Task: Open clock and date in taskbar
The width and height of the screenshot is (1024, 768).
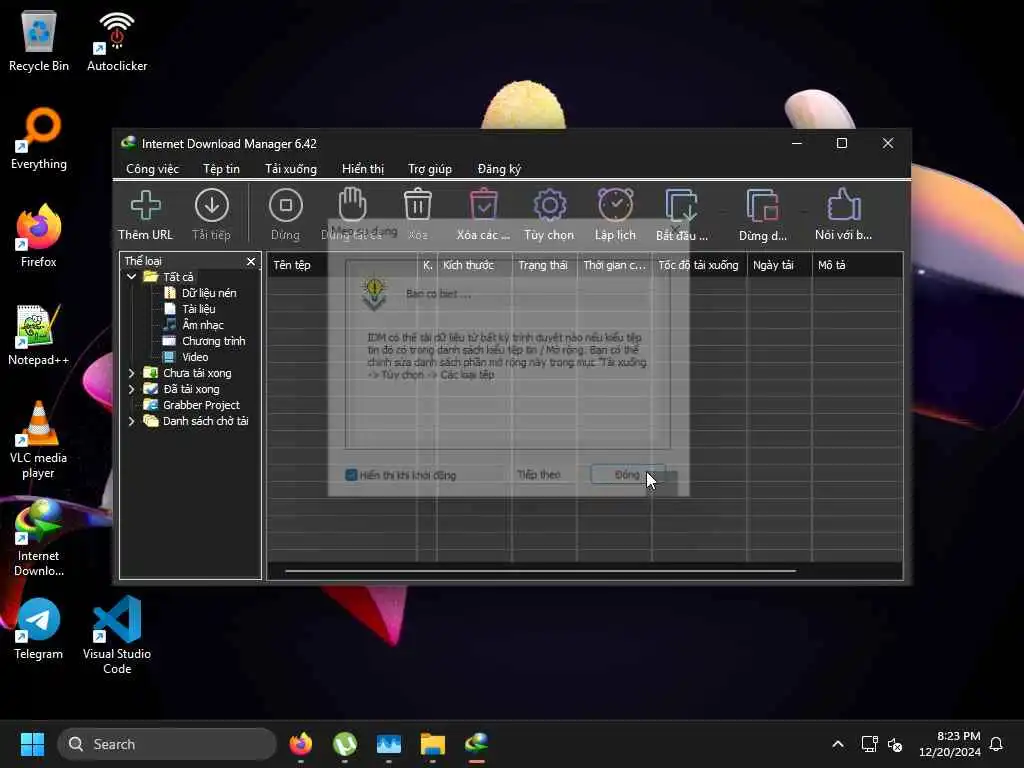Action: coord(950,744)
